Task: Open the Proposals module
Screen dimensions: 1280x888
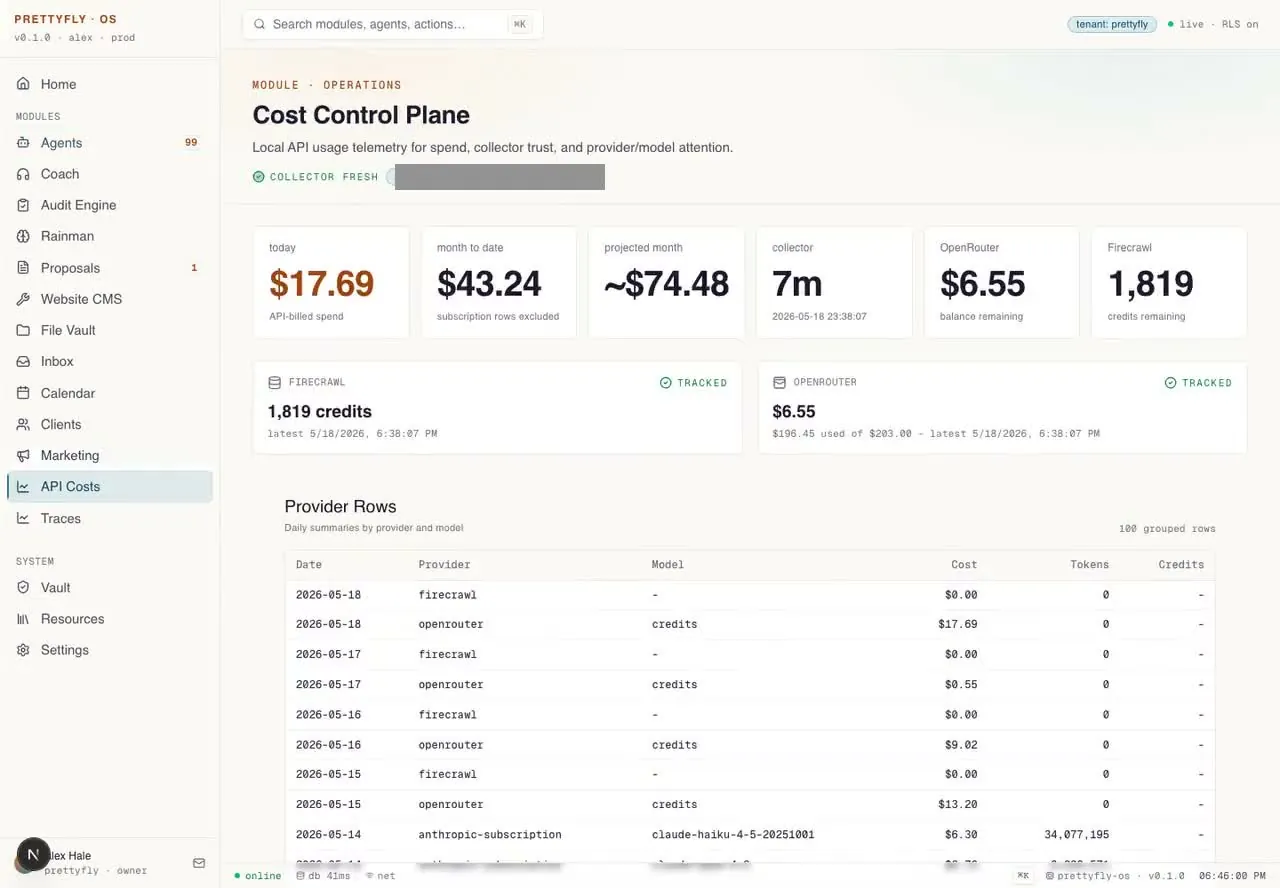Action: 110,268
